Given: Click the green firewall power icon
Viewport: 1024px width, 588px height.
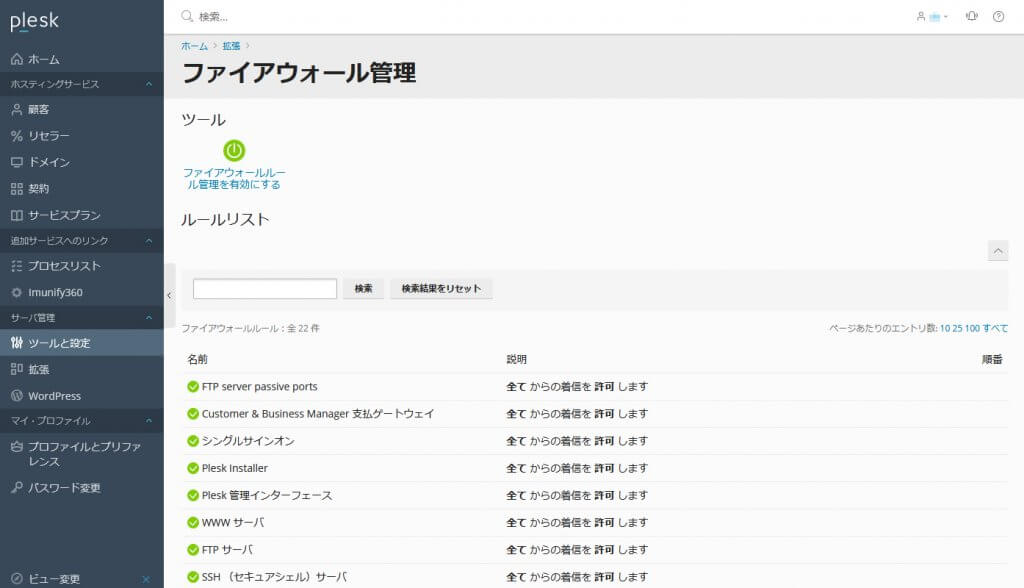Looking at the screenshot, I should (234, 150).
